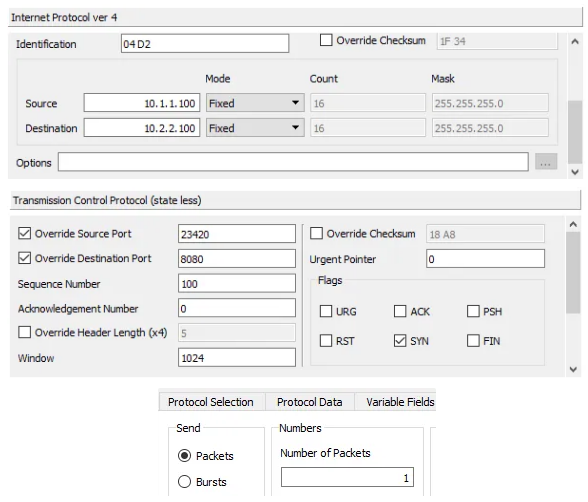
Task: Edit the Number of Packets field
Action: 347,477
